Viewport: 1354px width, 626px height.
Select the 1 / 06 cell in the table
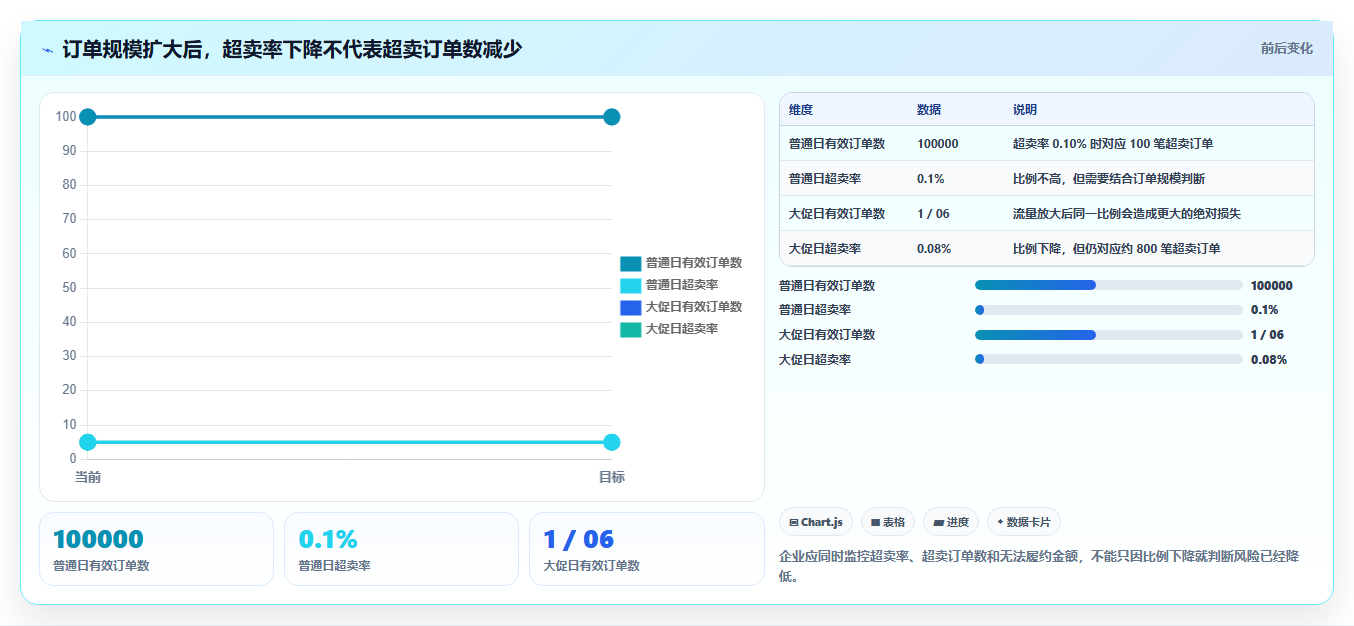tap(933, 214)
